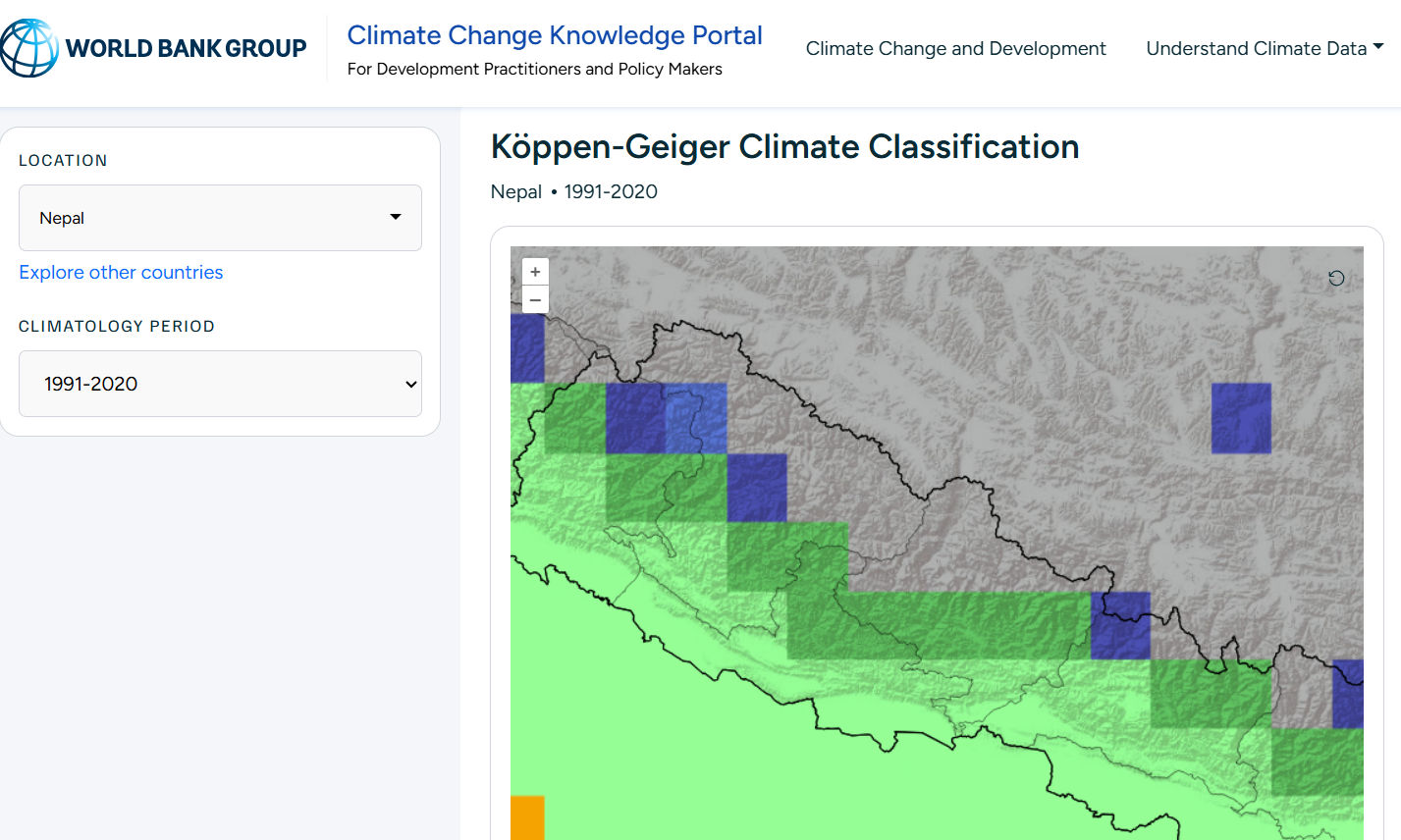
Task: Open the Climate Change Knowledge Portal title link
Action: [x=555, y=35]
